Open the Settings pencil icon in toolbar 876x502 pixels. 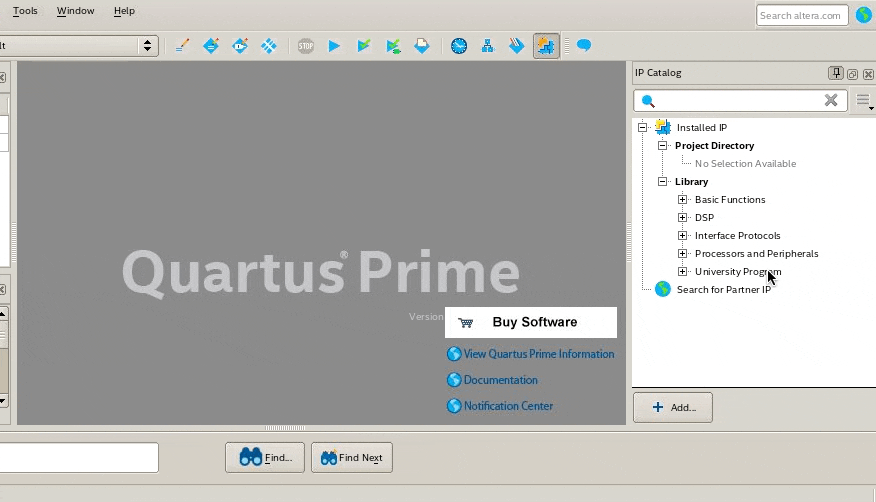coord(182,46)
